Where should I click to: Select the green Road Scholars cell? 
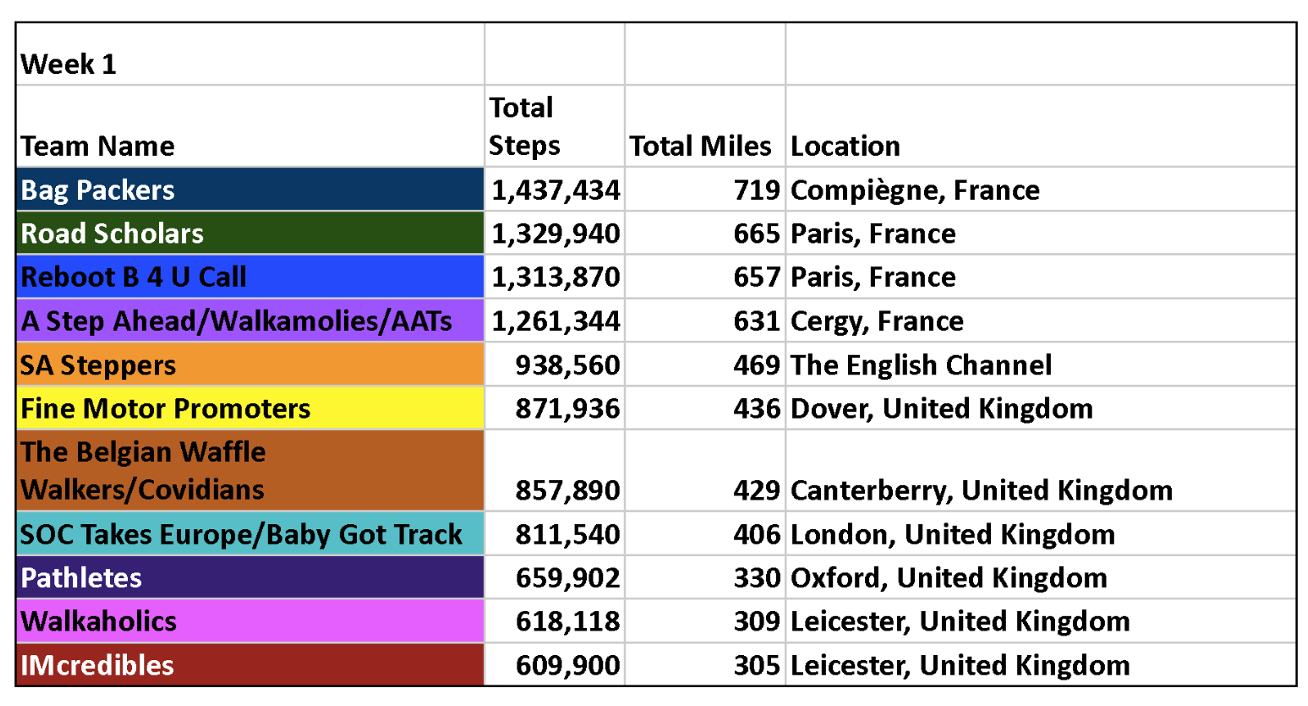[x=250, y=233]
